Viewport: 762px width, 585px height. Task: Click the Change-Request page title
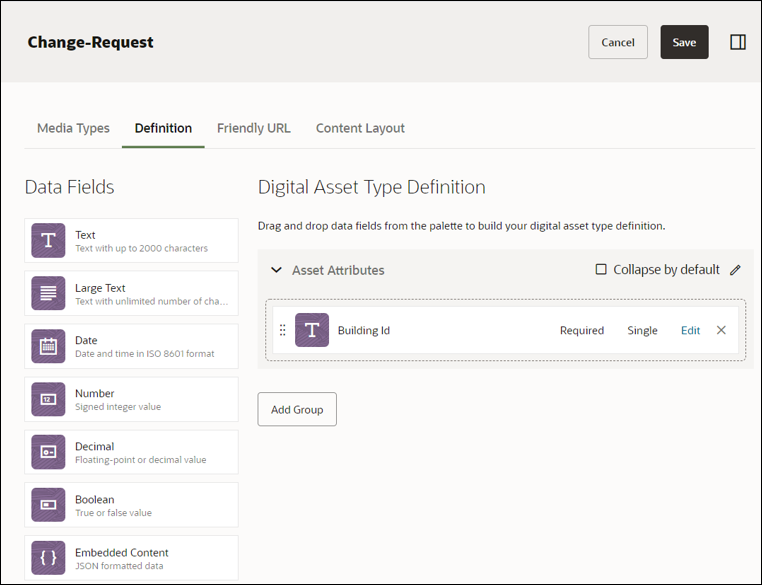pyautogui.click(x=90, y=42)
